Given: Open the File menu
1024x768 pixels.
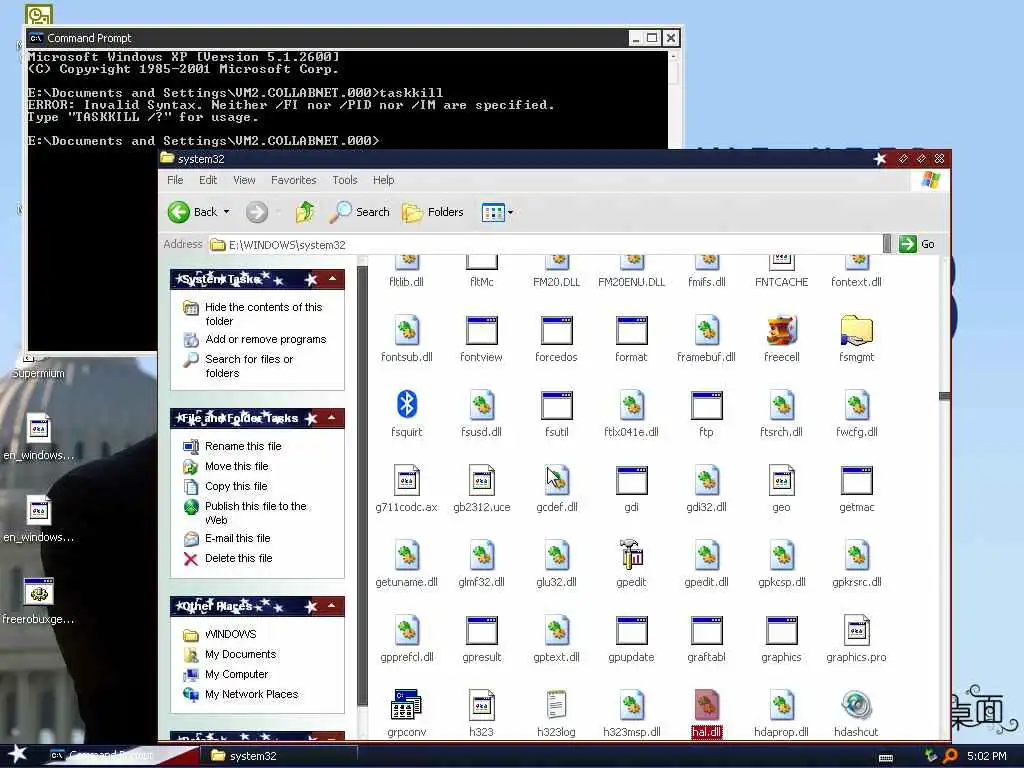Looking at the screenshot, I should tap(175, 180).
